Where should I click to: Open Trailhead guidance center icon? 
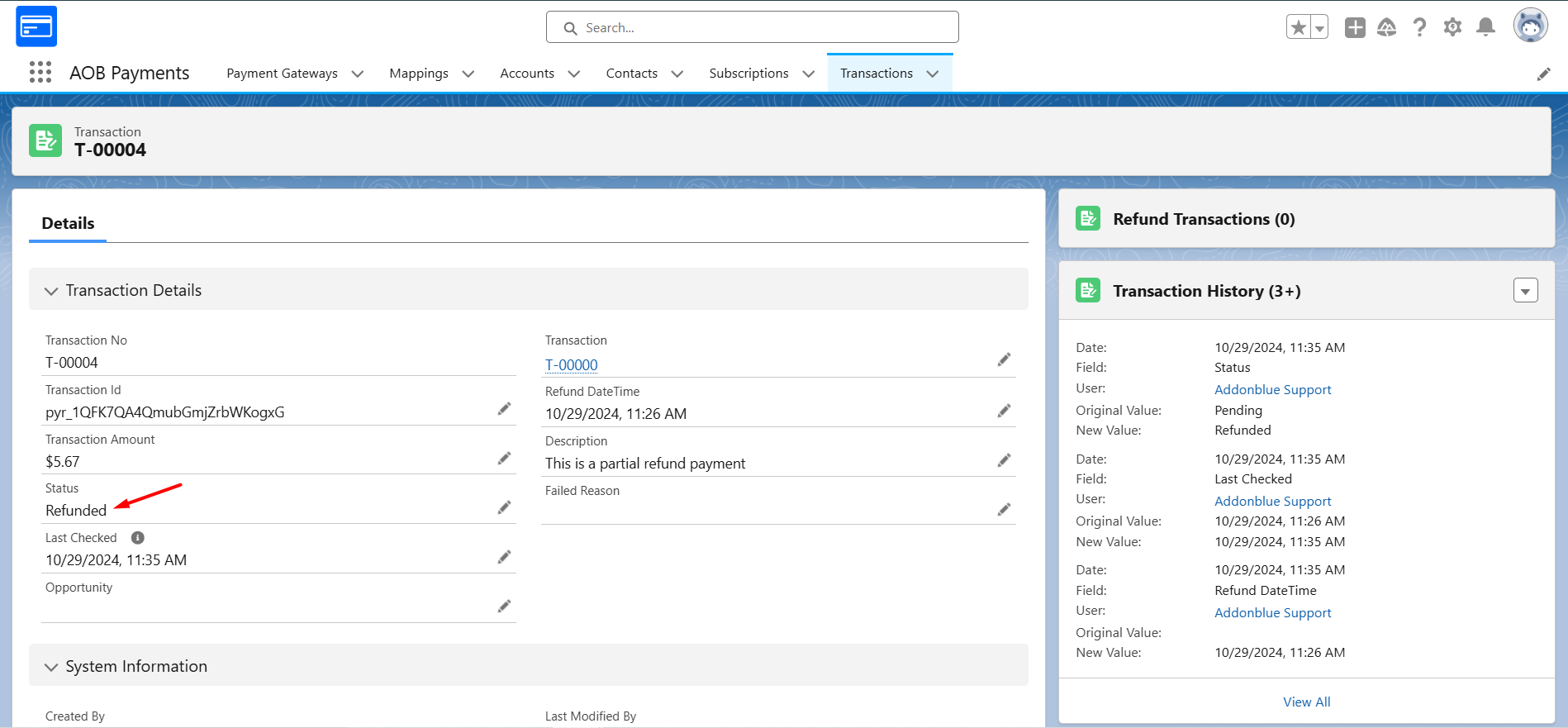pyautogui.click(x=1387, y=27)
